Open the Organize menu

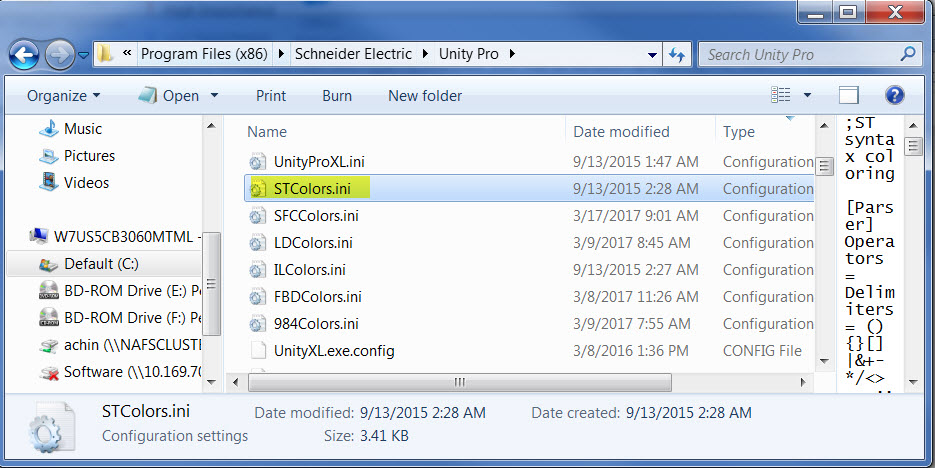[x=63, y=96]
